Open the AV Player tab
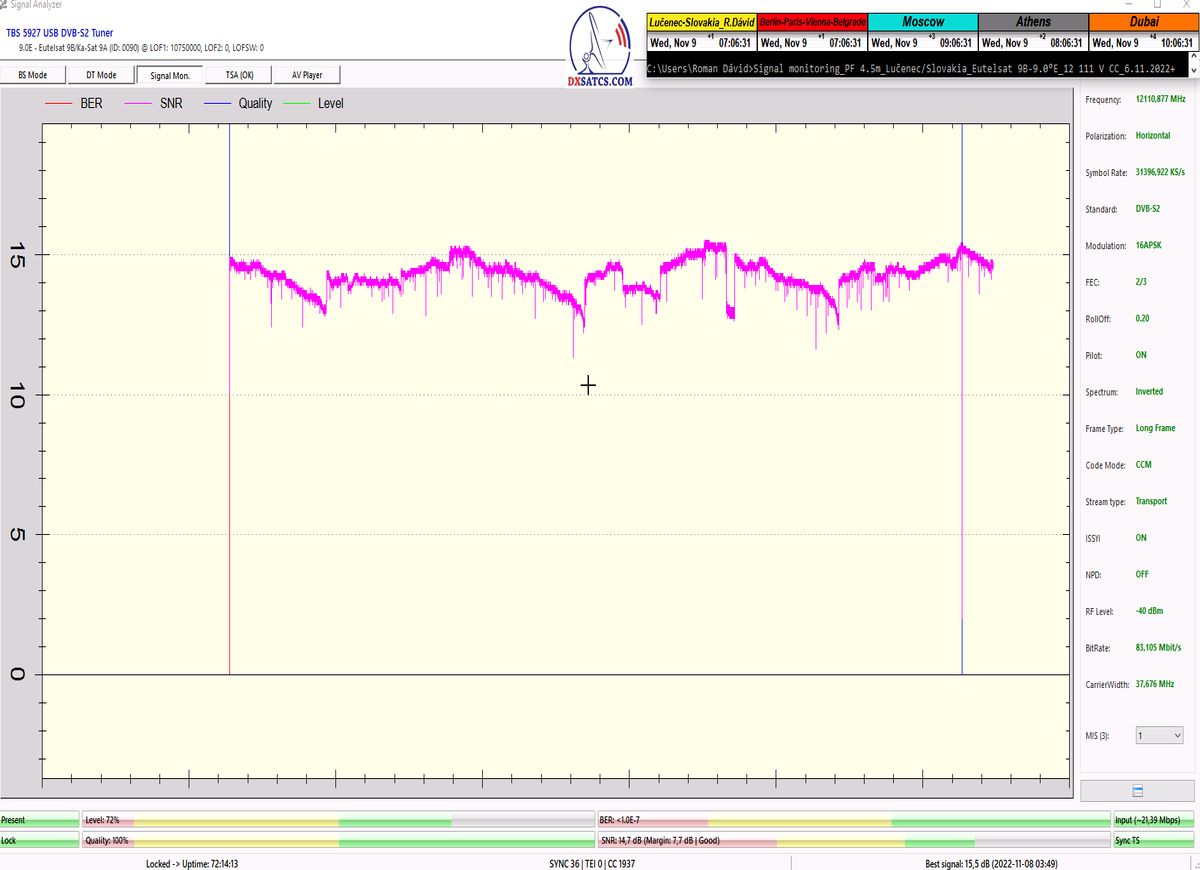This screenshot has width=1200, height=870. [309, 75]
